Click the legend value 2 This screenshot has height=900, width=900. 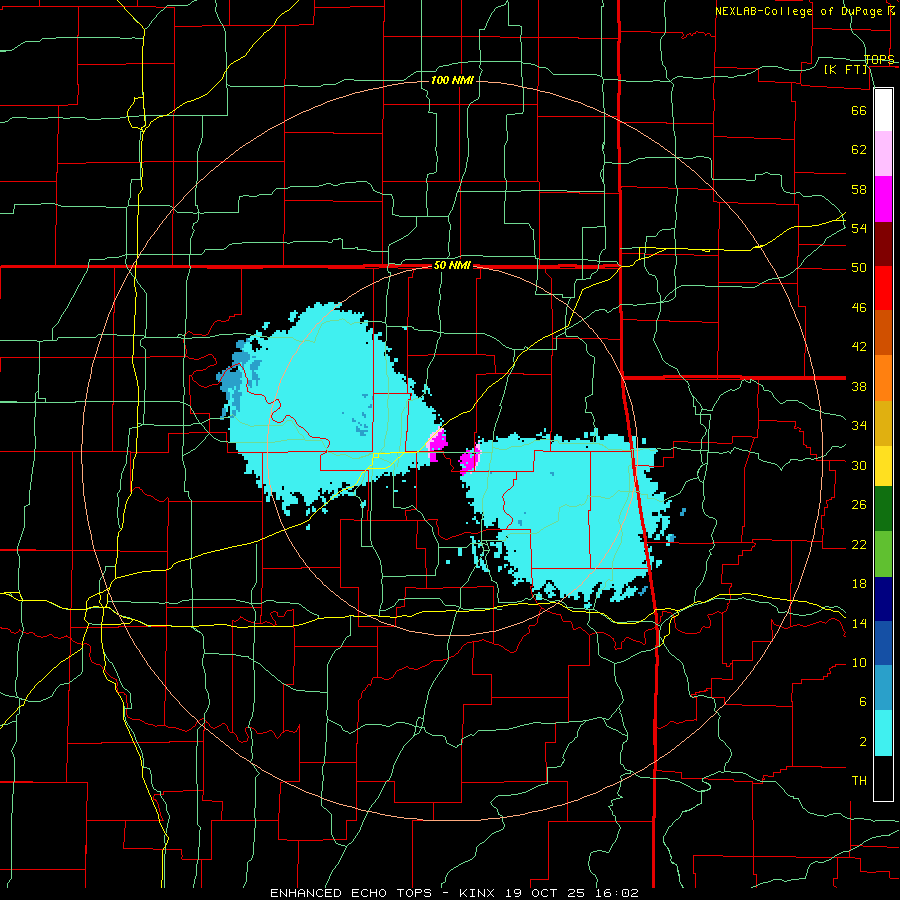[x=863, y=742]
